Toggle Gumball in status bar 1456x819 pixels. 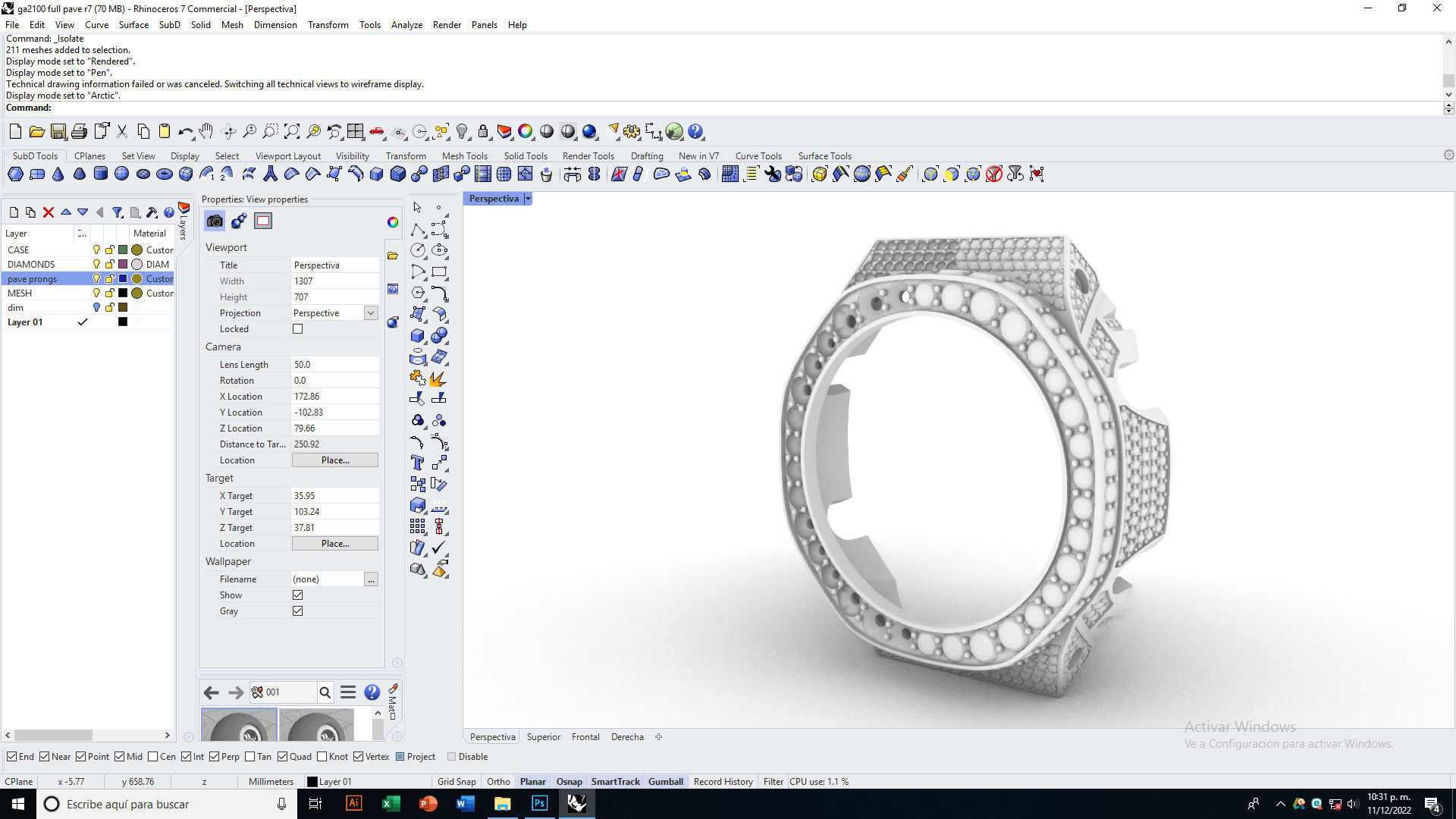[666, 782]
